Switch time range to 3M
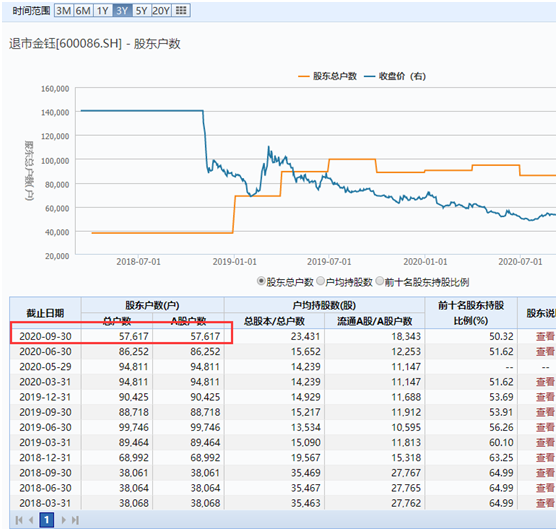Viewport: 558px width, 531px height. click(x=64, y=11)
